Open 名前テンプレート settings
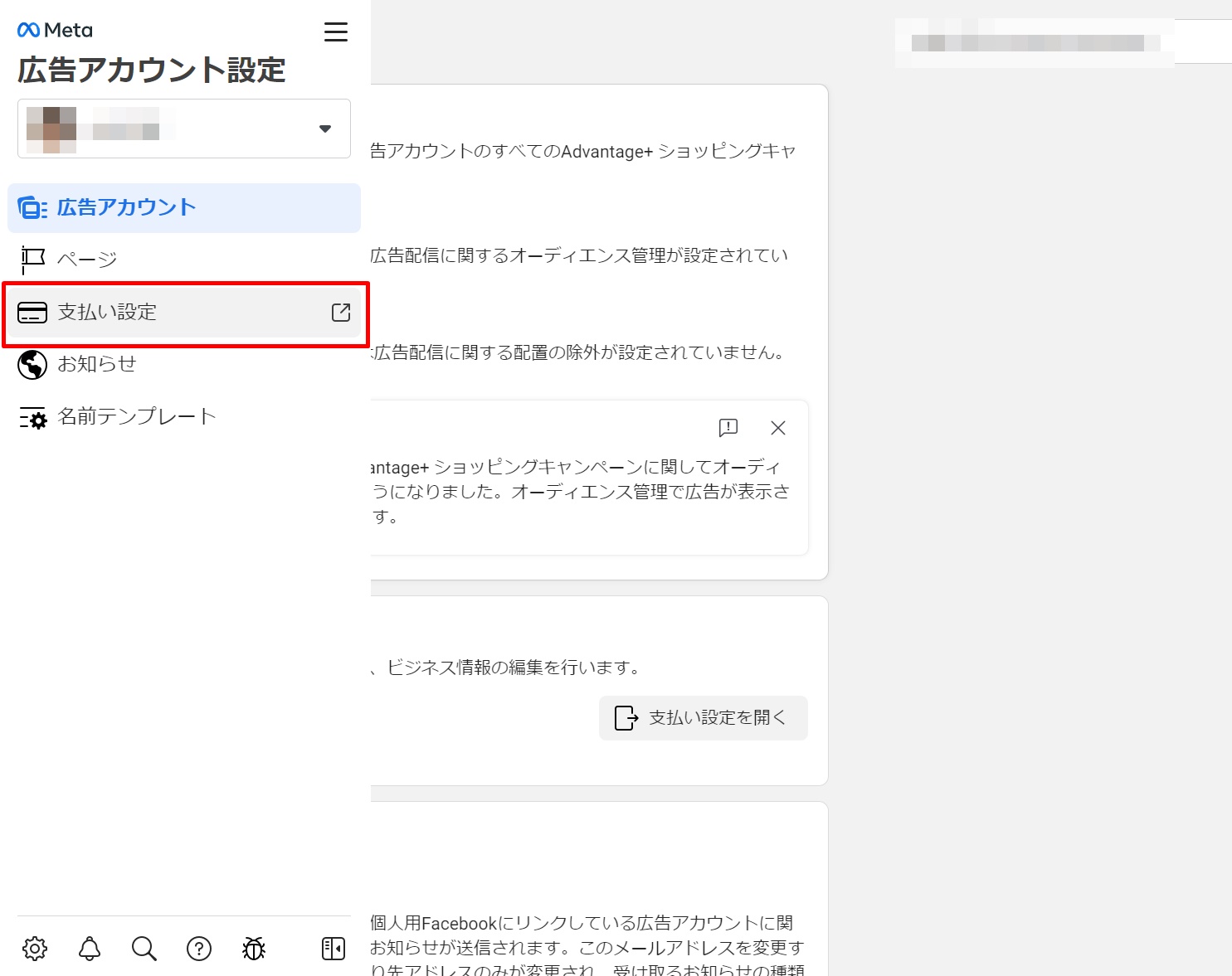 point(136,416)
